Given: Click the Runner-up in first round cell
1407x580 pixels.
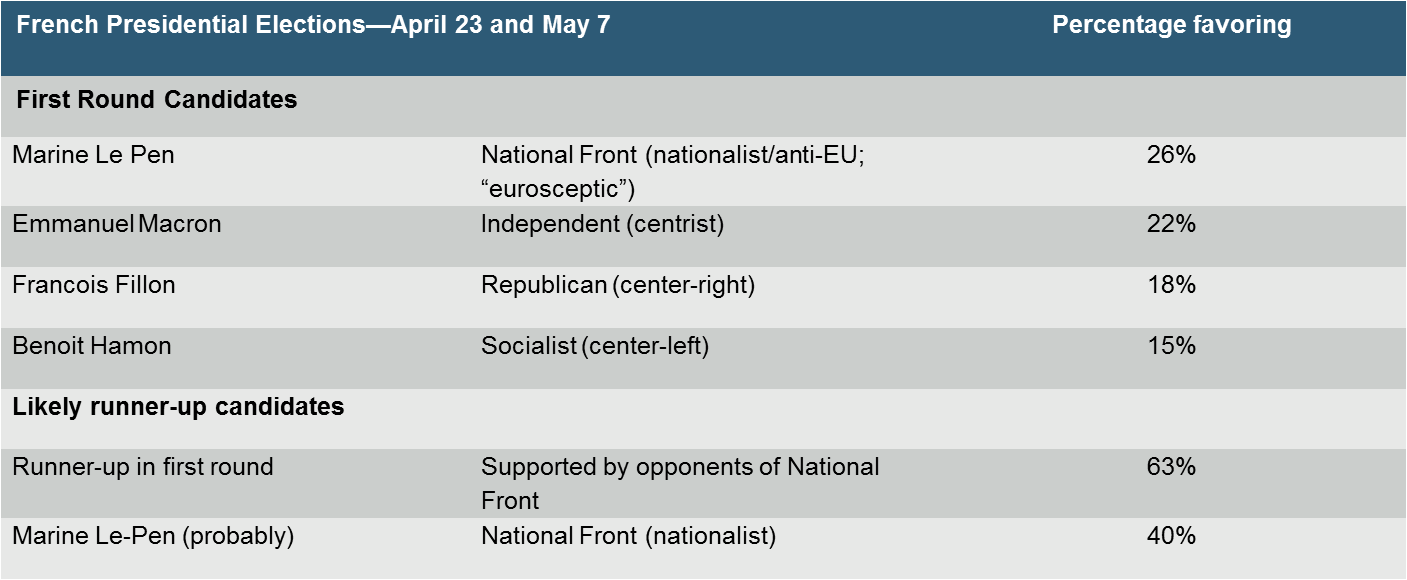Looking at the screenshot, I should point(142,467).
